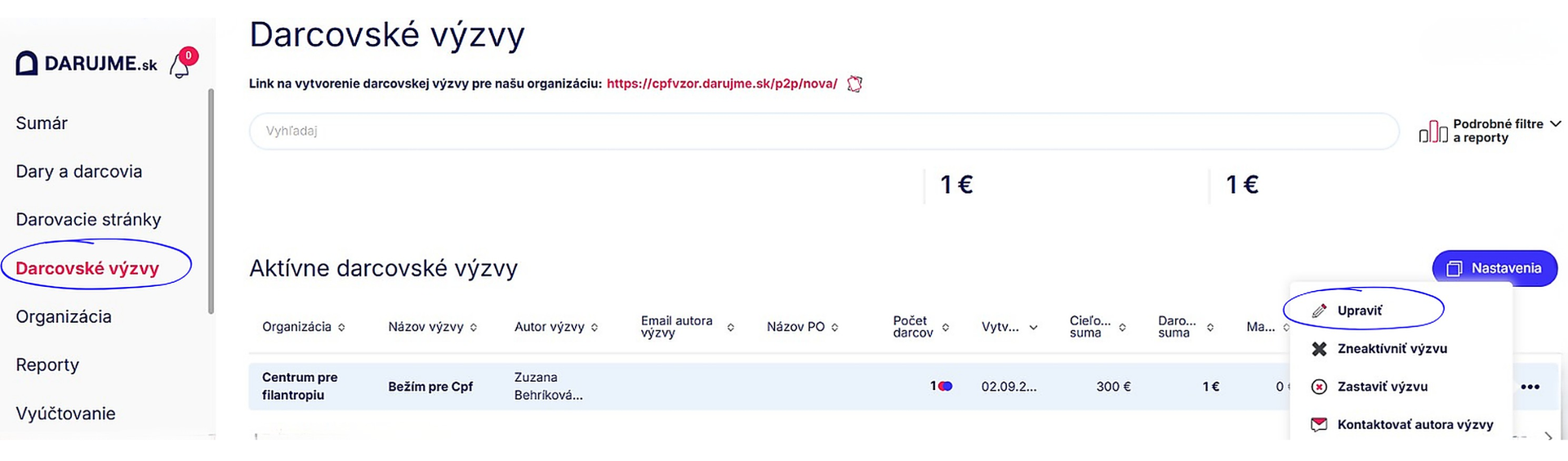This screenshot has height=461, width=1568.
Task: Click the X icon beside Zneaktívniť výzvu
Action: pyautogui.click(x=1319, y=349)
